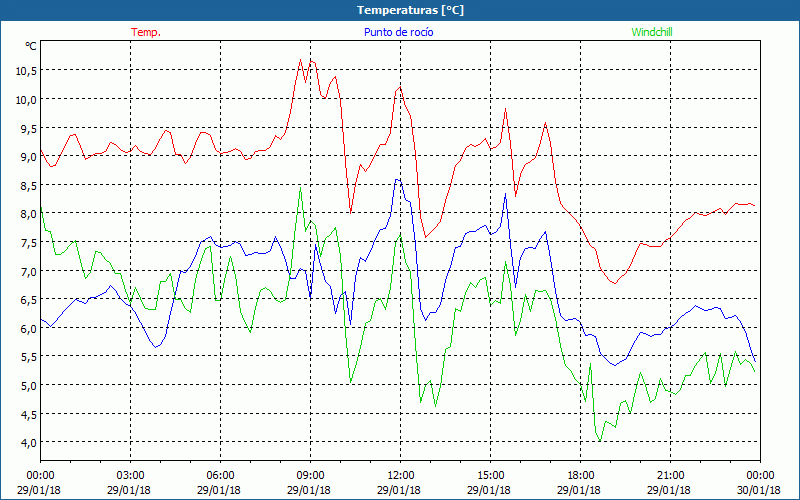
Task: Click the '°C' unit label on axis
Action: [31, 46]
